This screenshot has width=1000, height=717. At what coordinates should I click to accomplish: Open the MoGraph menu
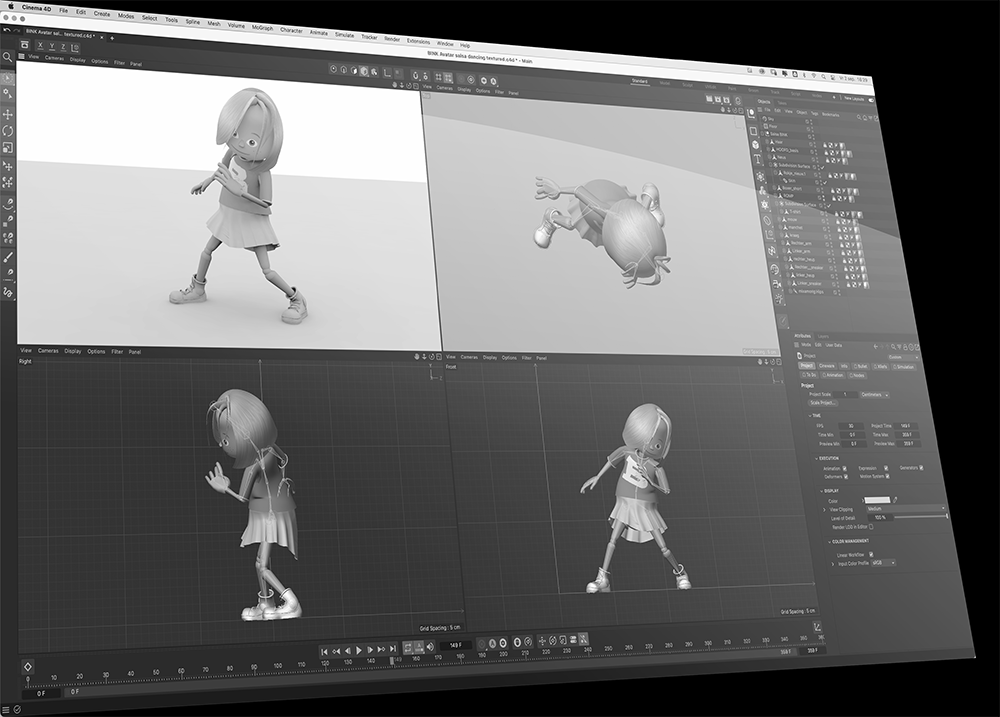coord(262,27)
